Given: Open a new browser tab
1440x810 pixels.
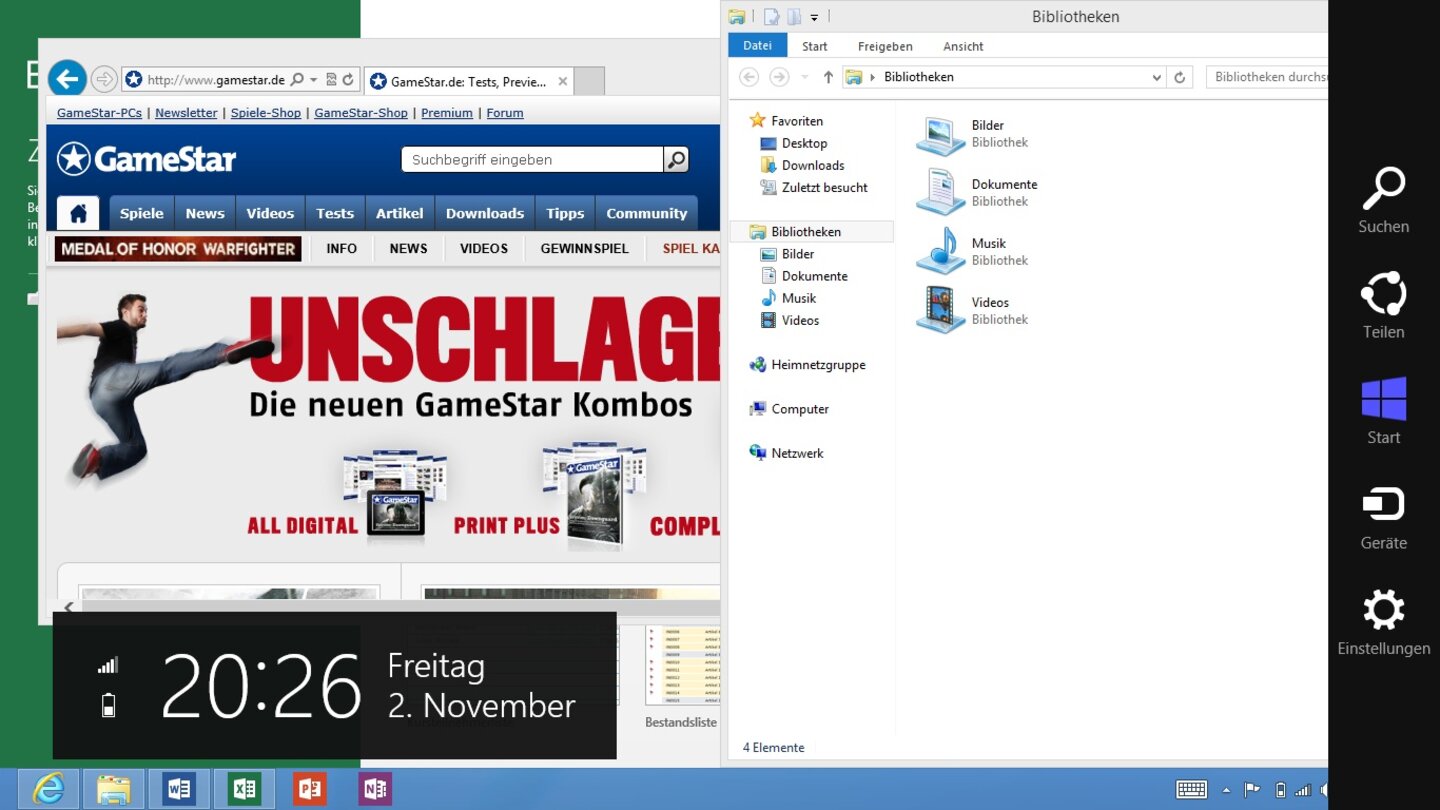Looking at the screenshot, I should 590,81.
